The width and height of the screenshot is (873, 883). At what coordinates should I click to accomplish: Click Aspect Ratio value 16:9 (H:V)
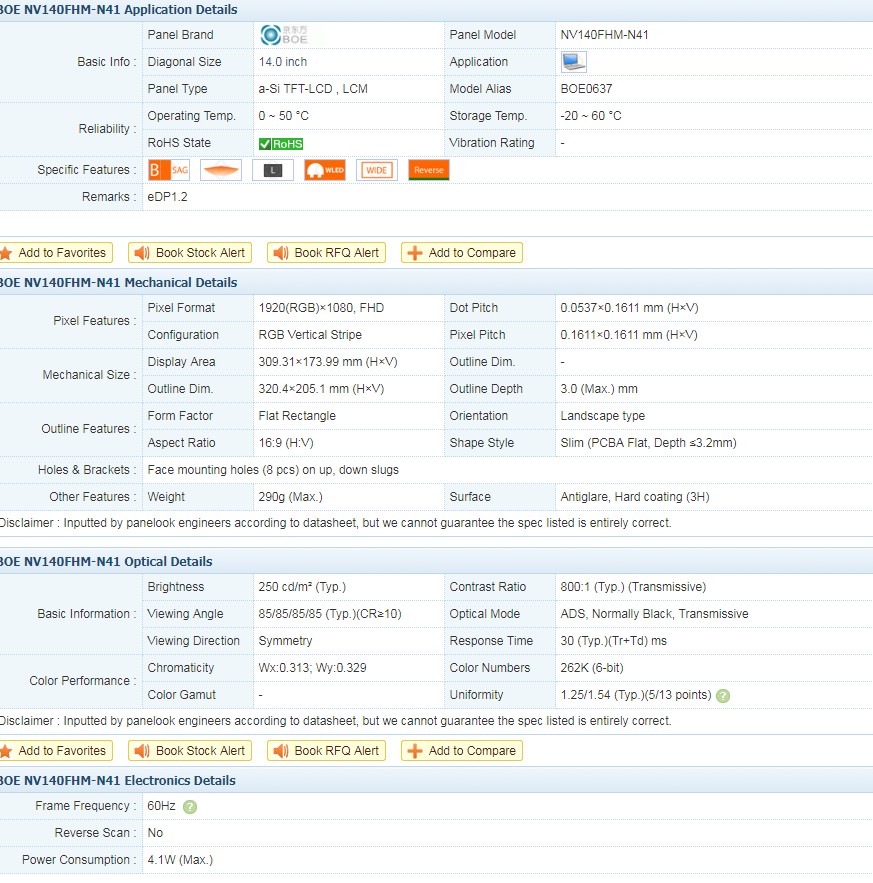pos(286,443)
